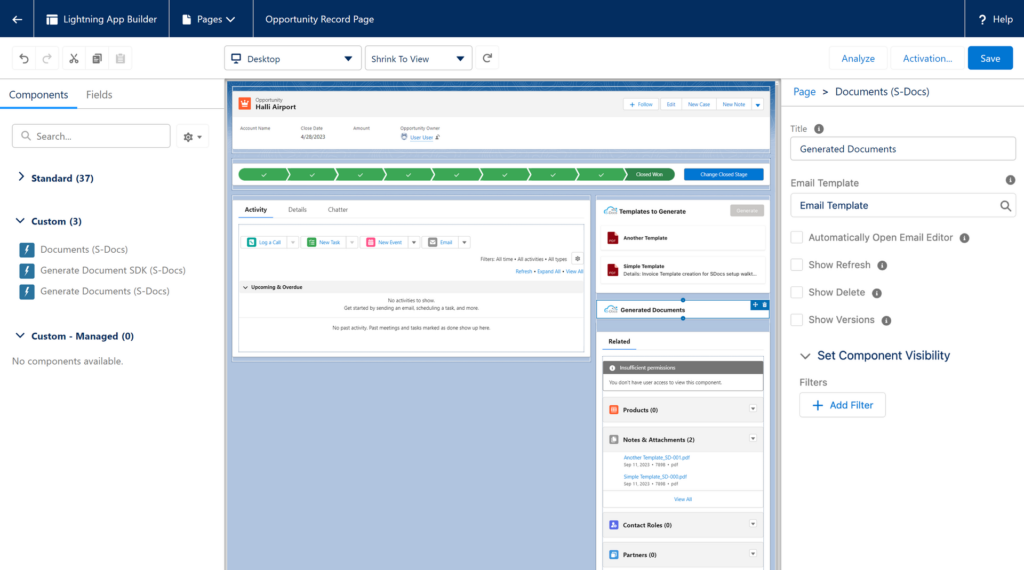
Task: Select Documents (S-Docs) lightning component icon
Action: click(x=27, y=249)
